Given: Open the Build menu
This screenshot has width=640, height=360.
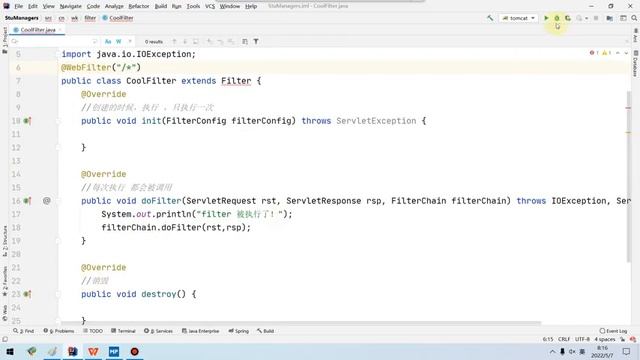Looking at the screenshot, I should click(160, 6).
